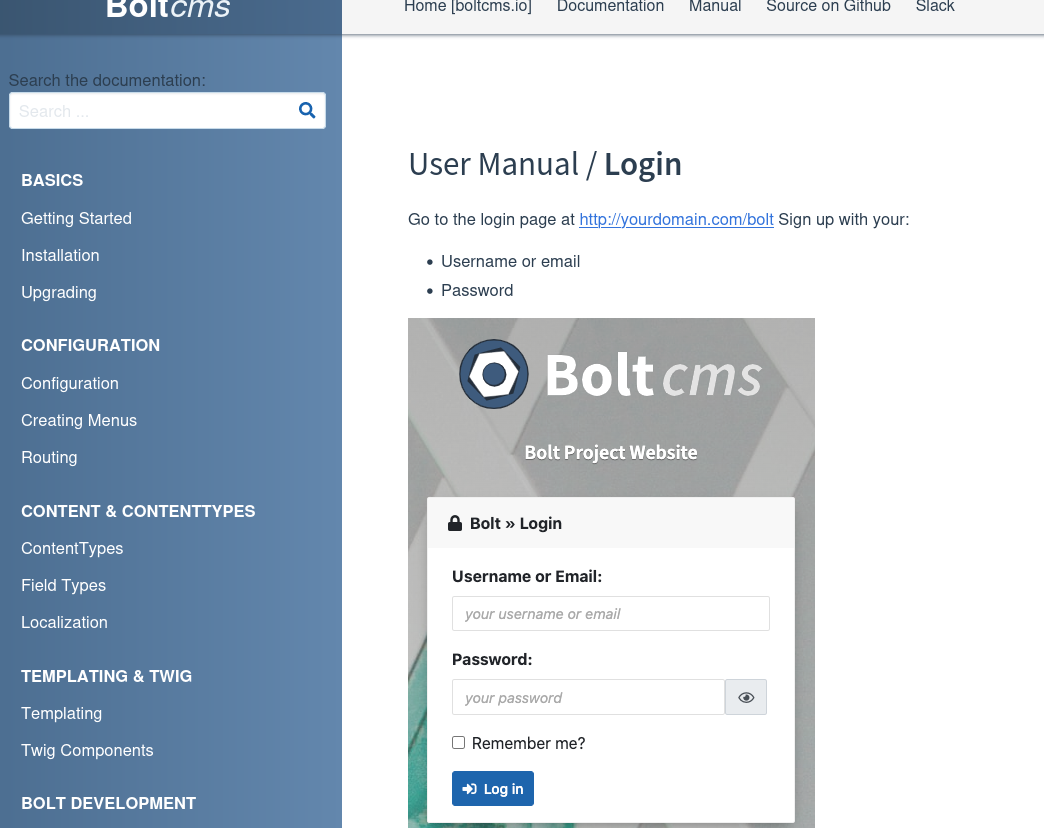Screen dimensions: 1044x828
Task: Click the Bolt hexagon logo in login image
Action: tap(494, 374)
